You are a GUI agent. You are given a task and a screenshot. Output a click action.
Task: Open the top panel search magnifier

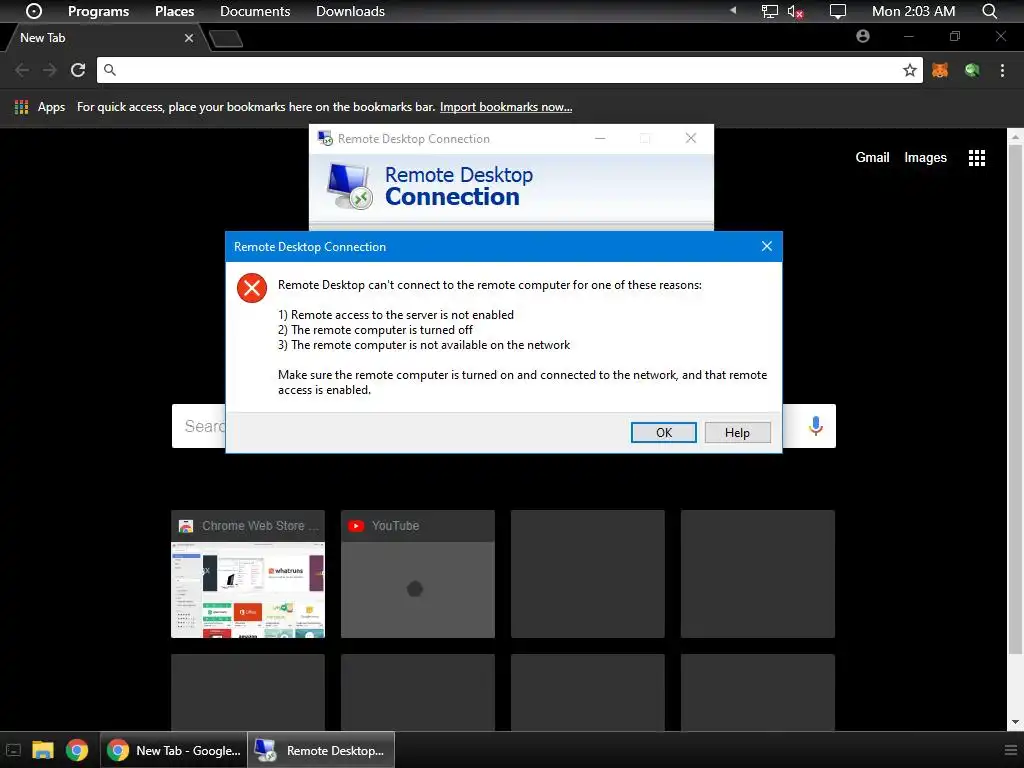pos(989,11)
